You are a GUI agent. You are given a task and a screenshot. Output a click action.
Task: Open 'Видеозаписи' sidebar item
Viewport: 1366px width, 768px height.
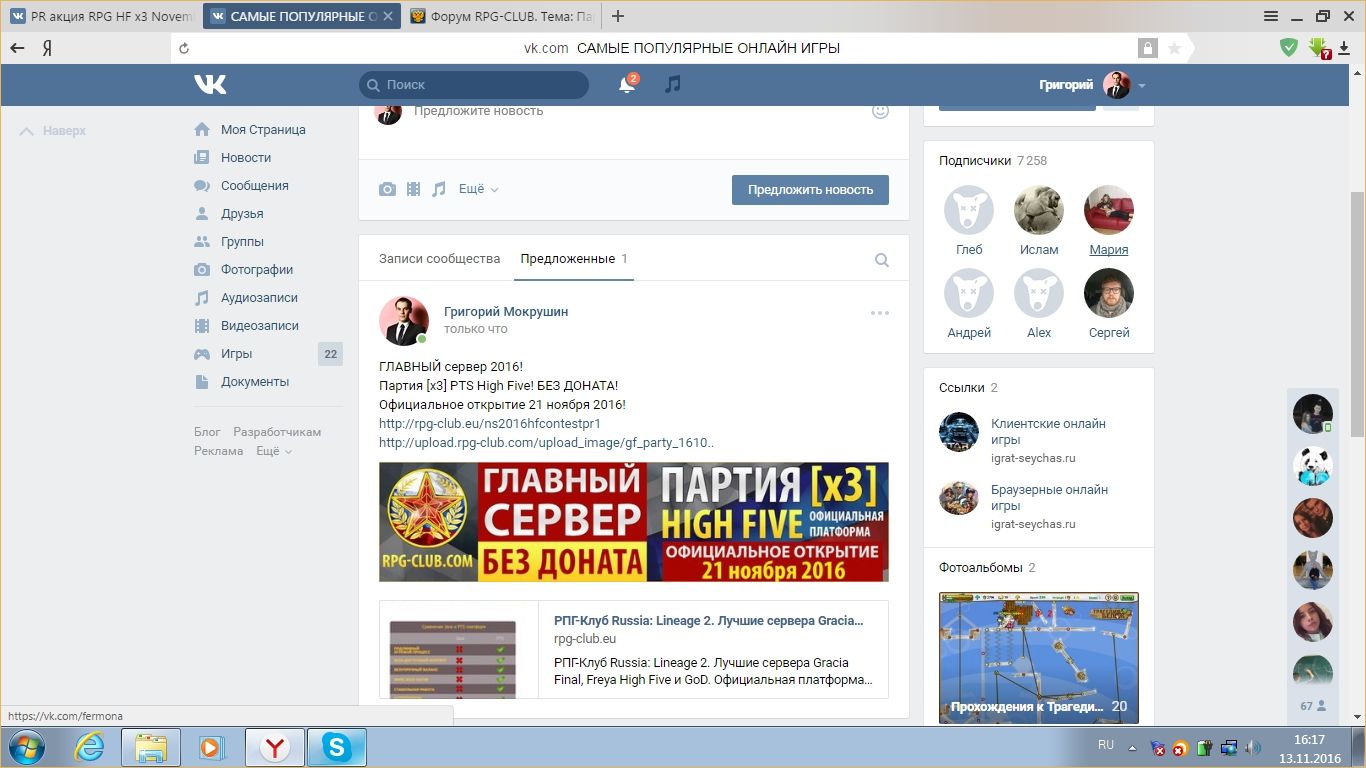pos(260,325)
